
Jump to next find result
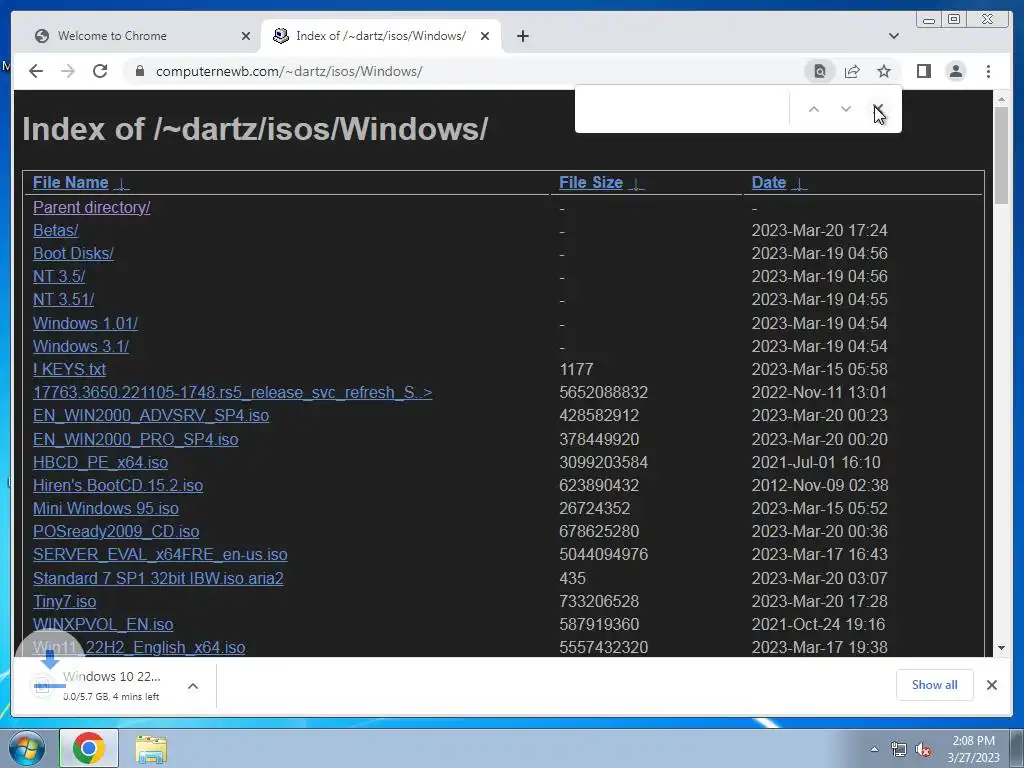point(846,109)
